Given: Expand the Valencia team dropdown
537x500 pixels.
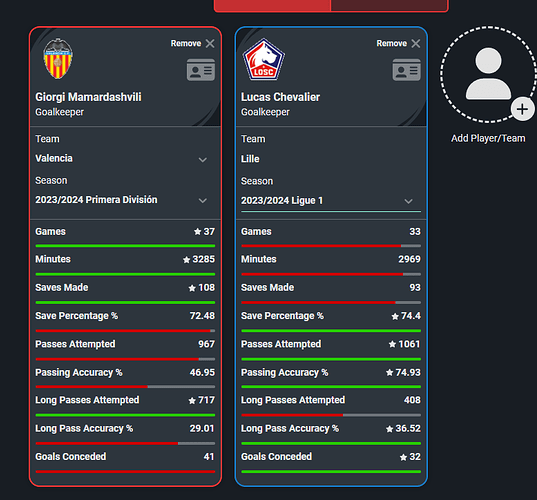Looking at the screenshot, I should (x=203, y=160).
